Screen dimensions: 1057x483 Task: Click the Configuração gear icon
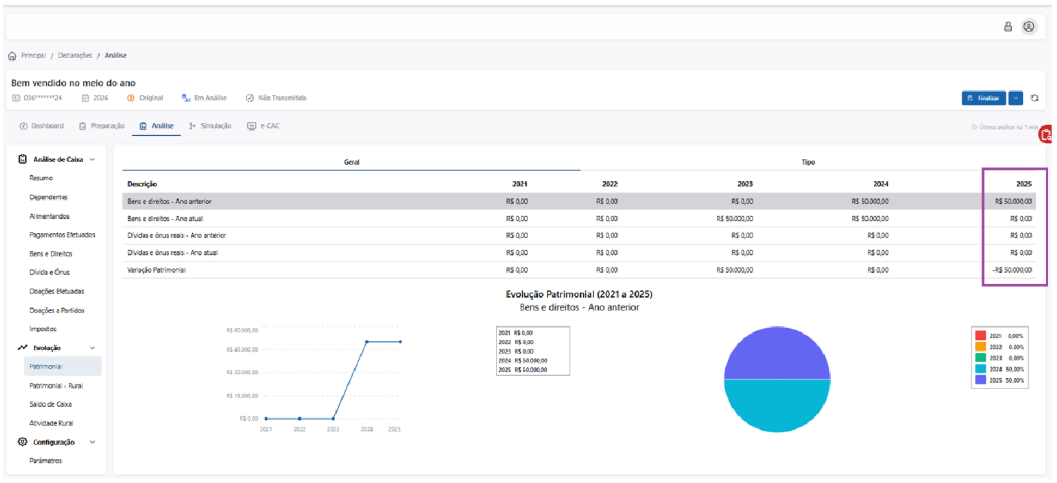pos(22,442)
